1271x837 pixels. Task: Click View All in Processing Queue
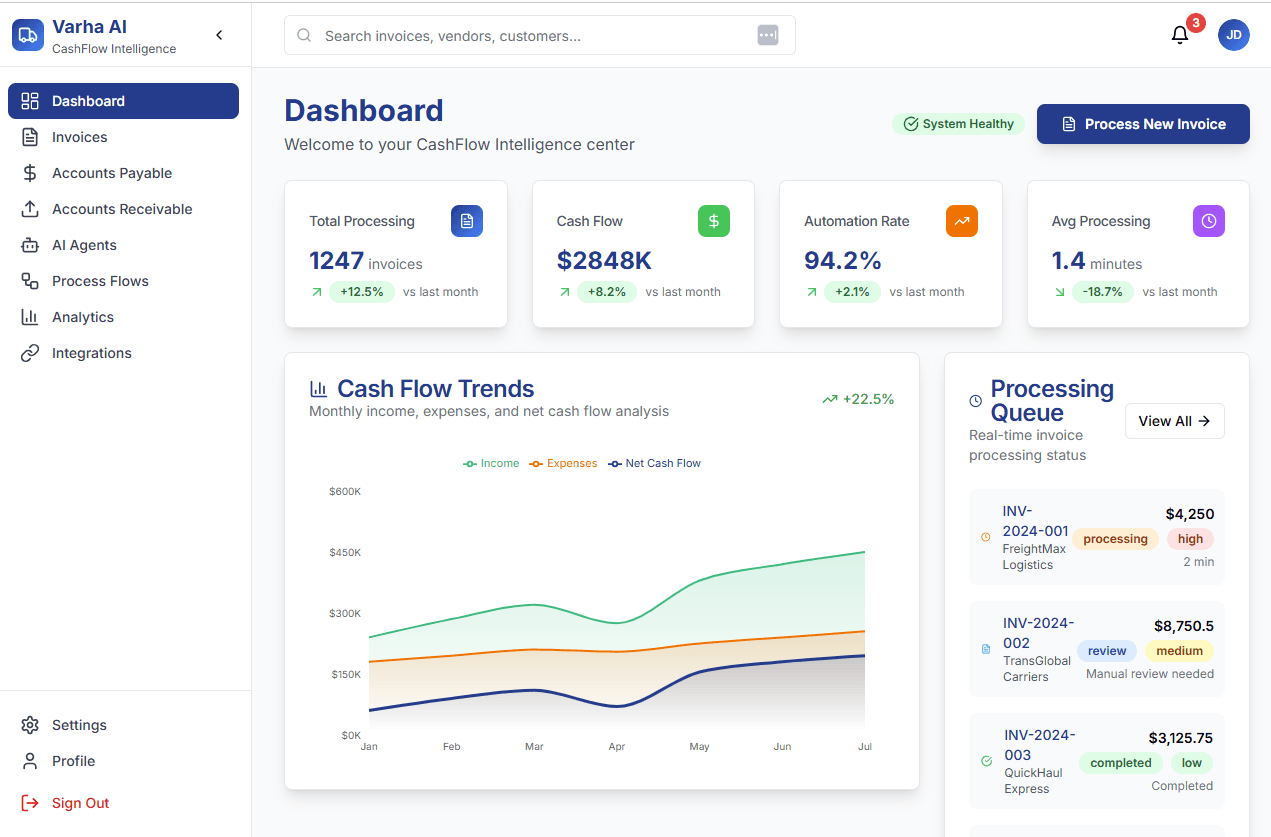(1174, 421)
